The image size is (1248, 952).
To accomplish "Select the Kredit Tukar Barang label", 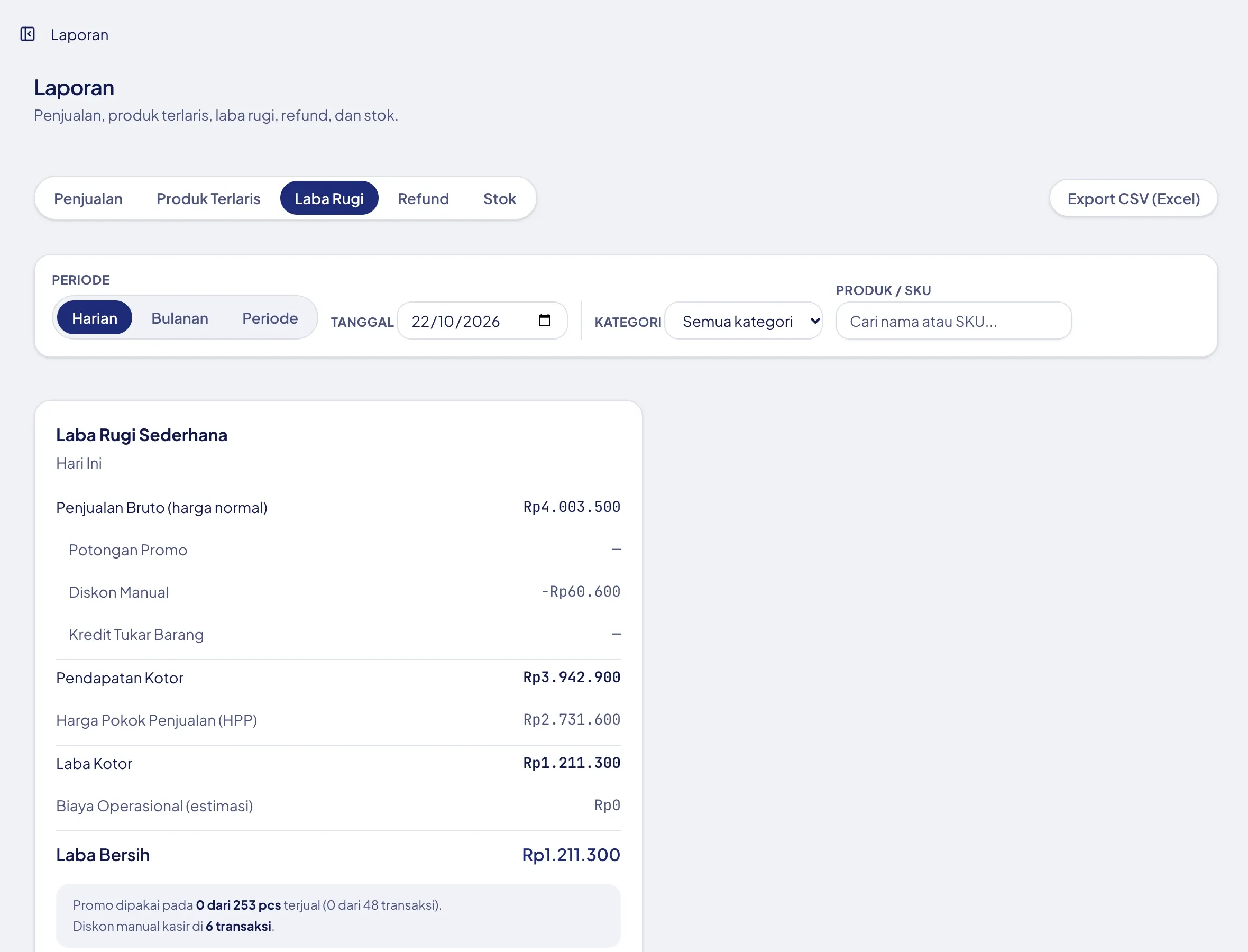I will [x=136, y=634].
